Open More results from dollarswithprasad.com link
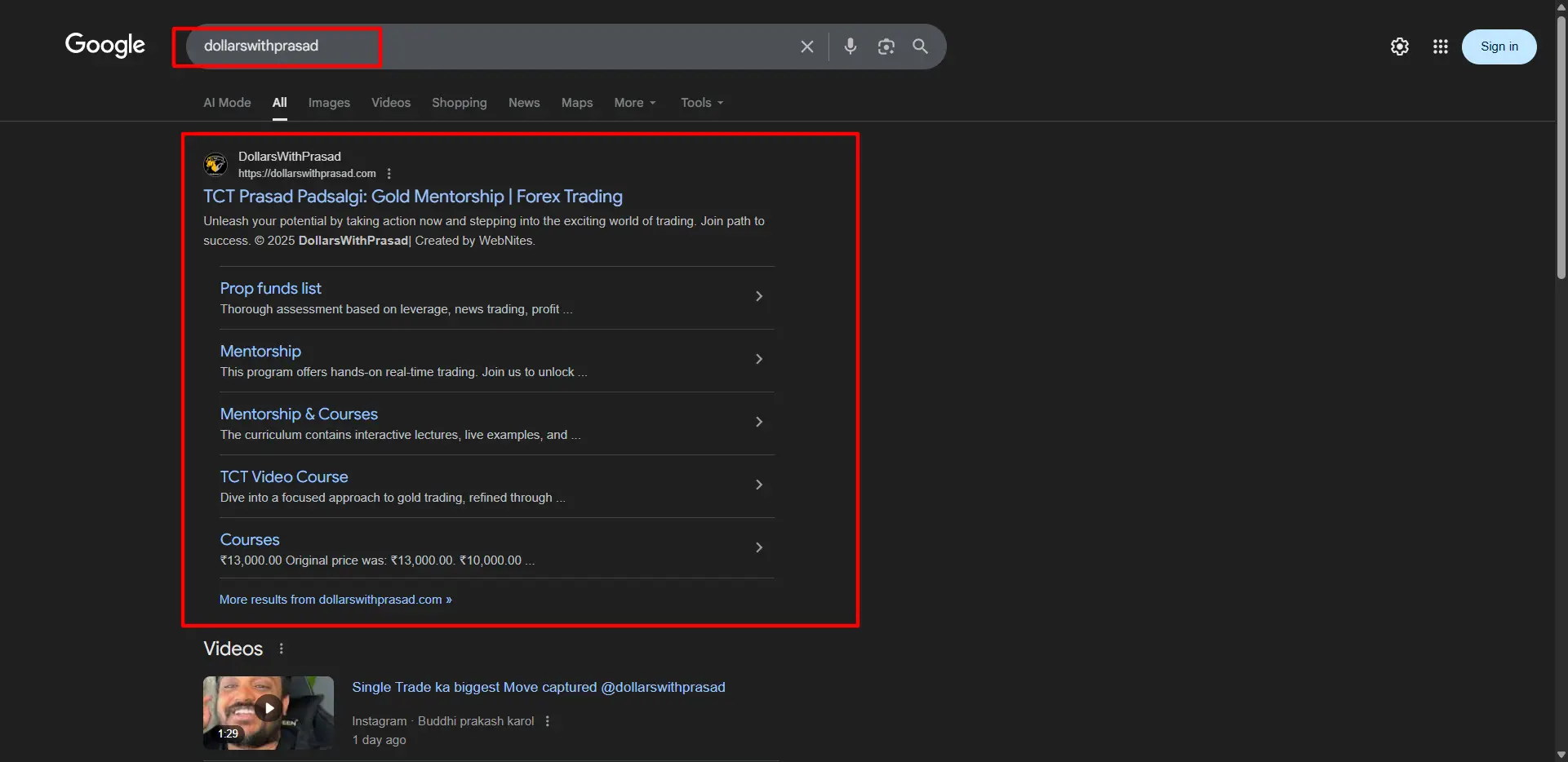1568x762 pixels. (335, 599)
